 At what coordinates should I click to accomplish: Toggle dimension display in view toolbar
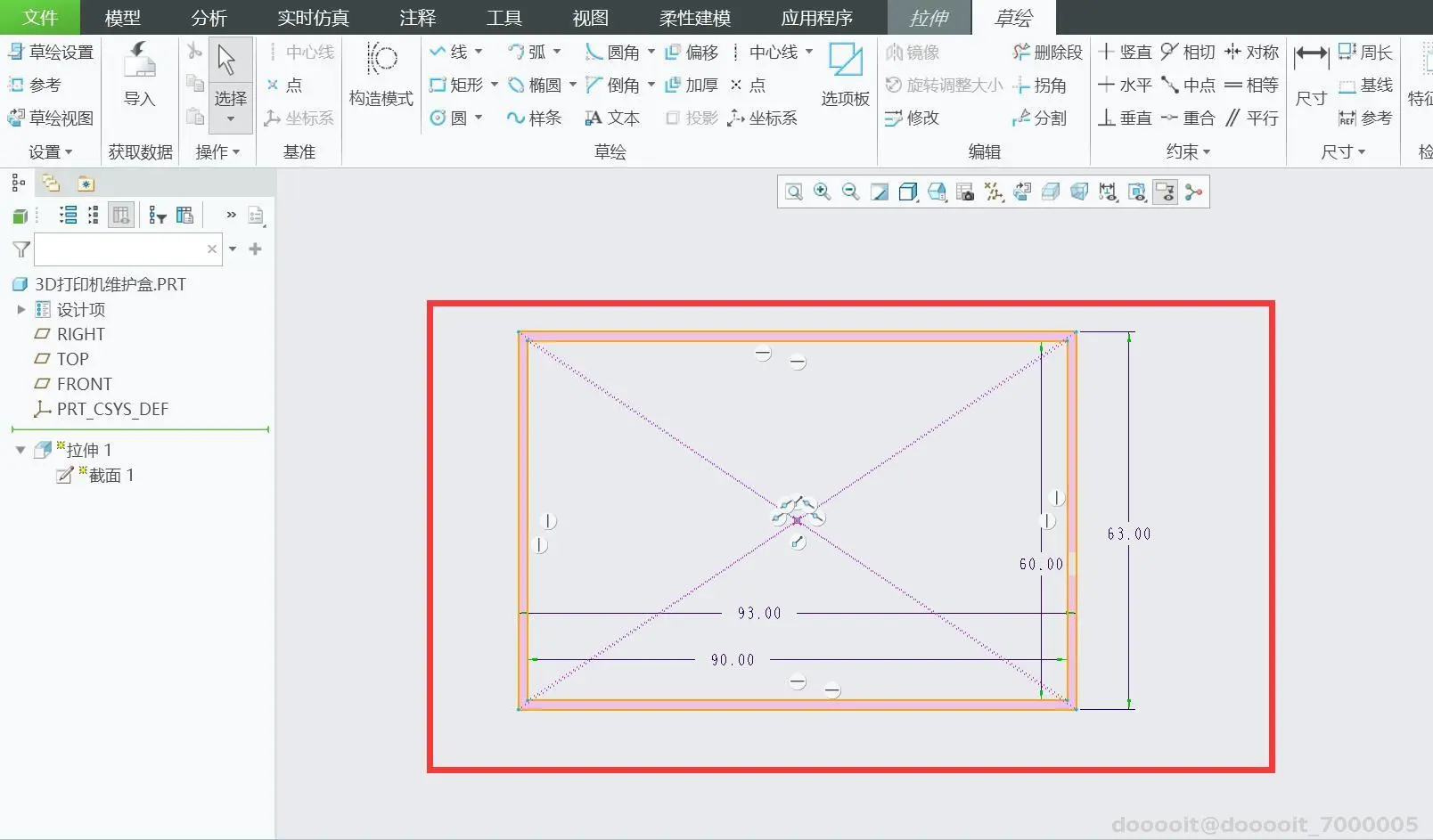[x=1108, y=192]
